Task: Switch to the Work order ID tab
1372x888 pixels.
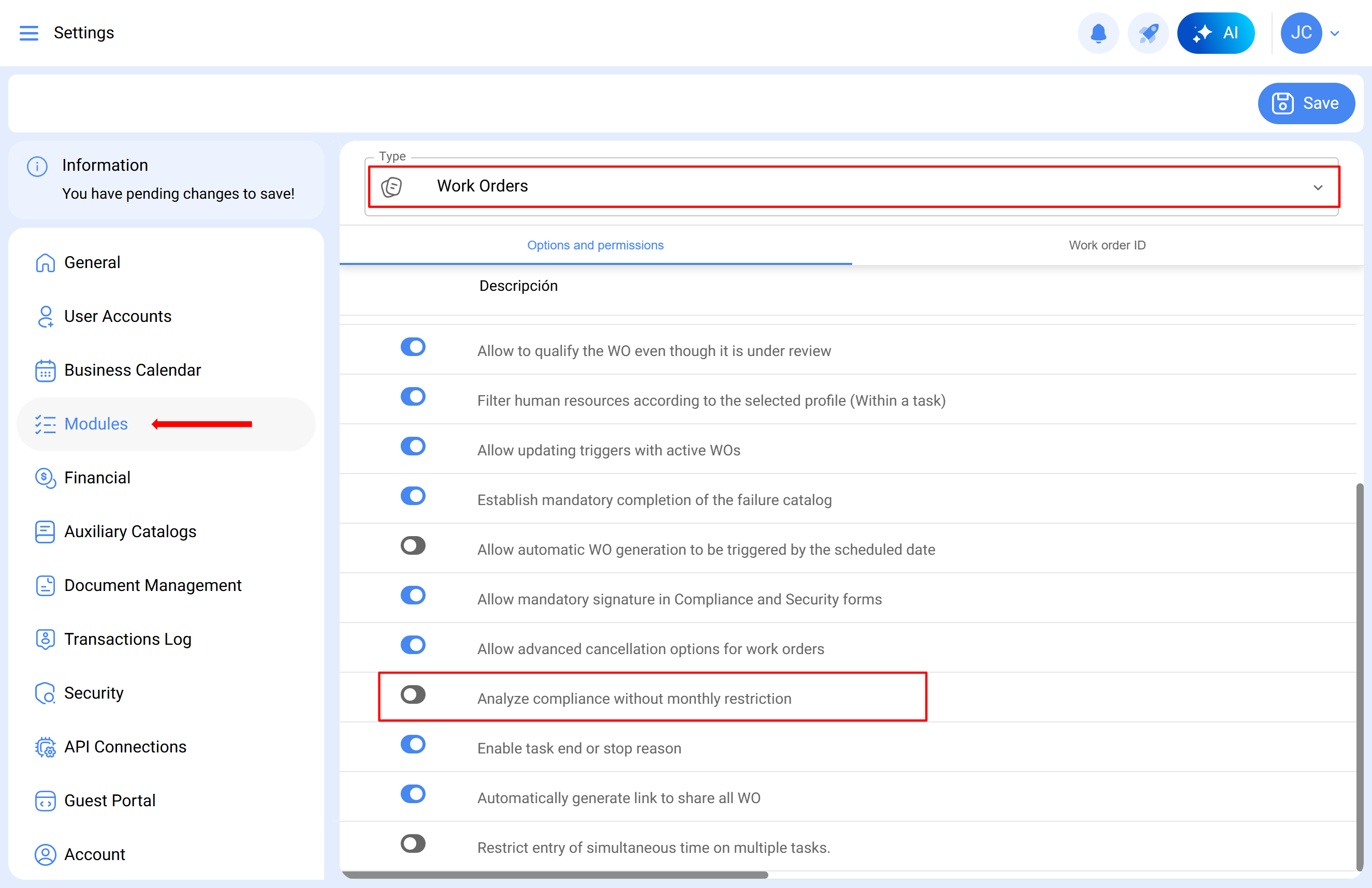Action: 1107,245
